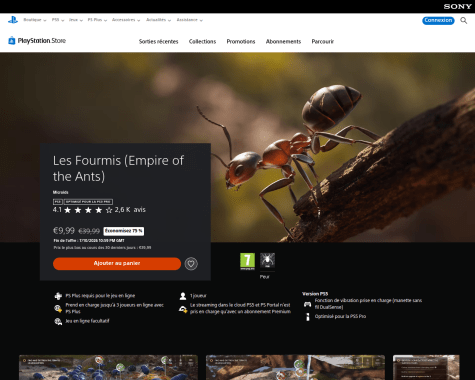The height and width of the screenshot is (380, 475).
Task: Open the Parcourir tab
Action: coord(322,42)
